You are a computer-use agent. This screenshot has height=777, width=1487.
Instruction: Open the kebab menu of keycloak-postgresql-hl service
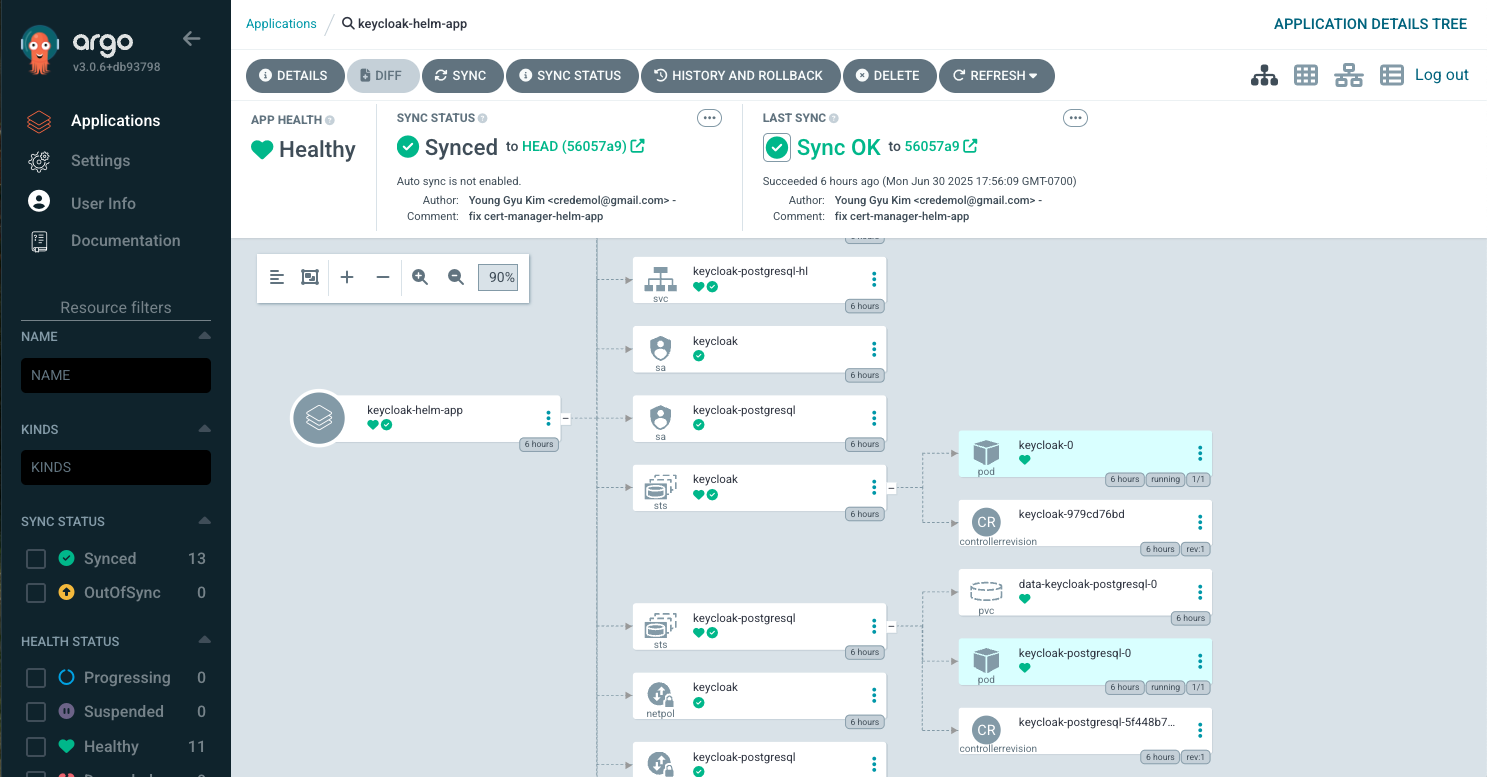point(874,279)
